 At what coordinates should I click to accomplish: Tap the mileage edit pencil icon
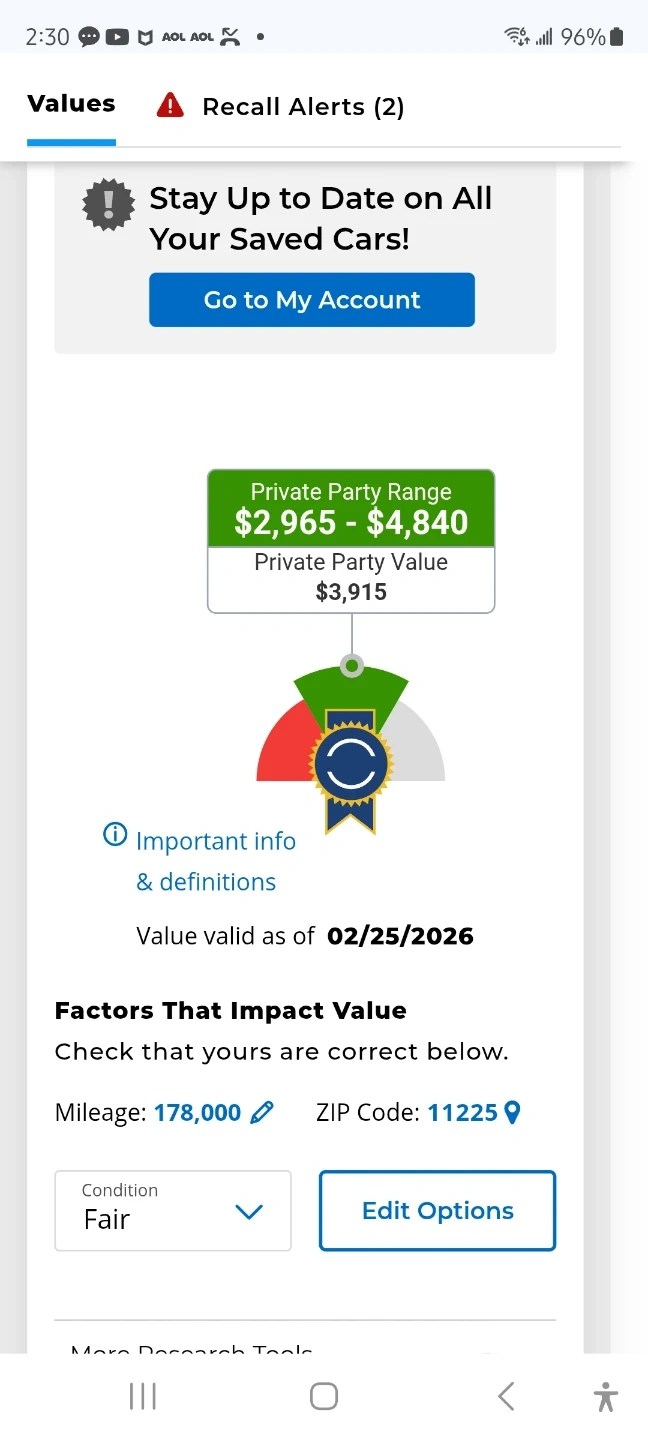pos(262,1112)
